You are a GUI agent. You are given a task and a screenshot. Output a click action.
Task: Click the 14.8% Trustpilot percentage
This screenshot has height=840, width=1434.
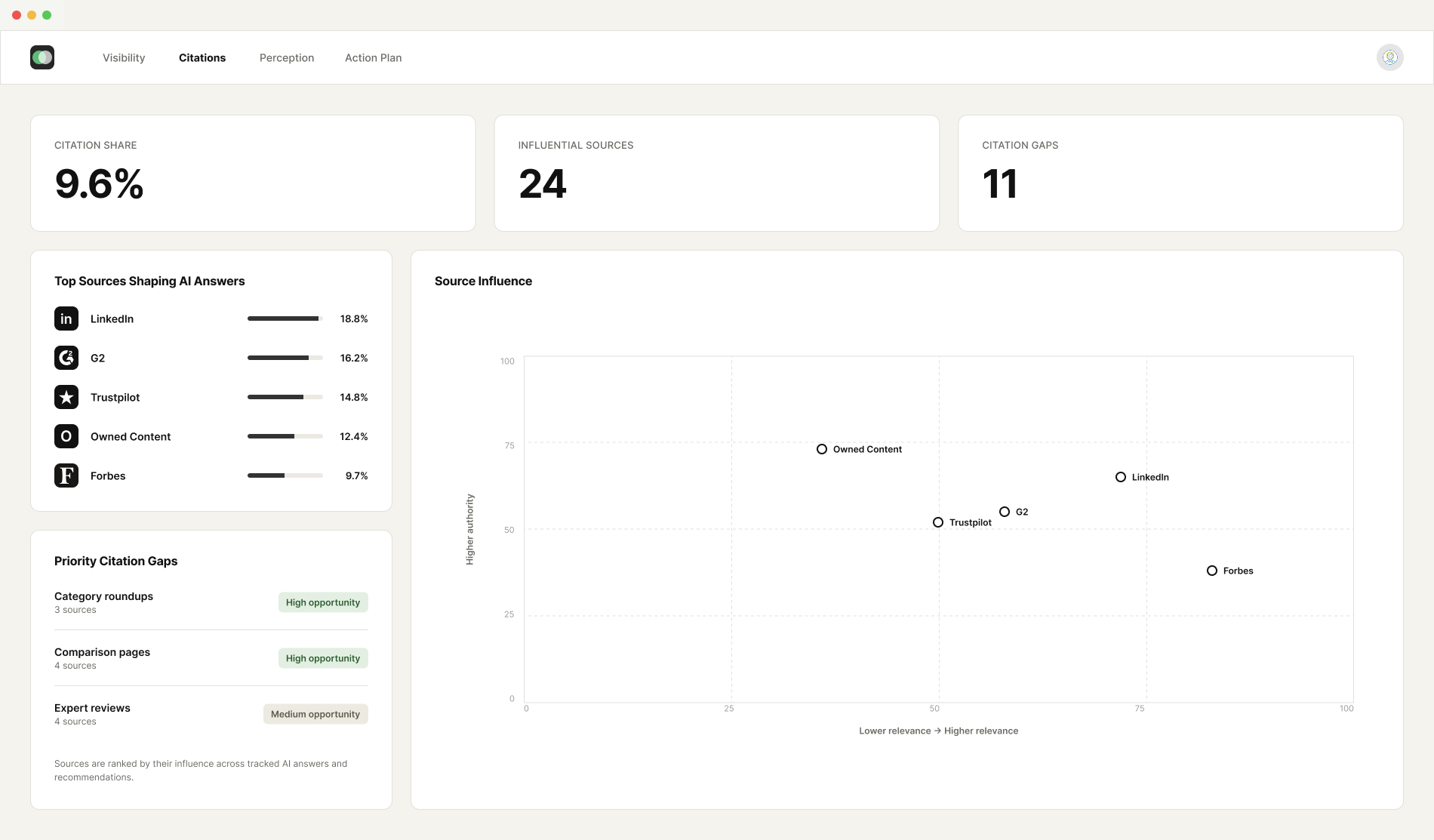354,397
